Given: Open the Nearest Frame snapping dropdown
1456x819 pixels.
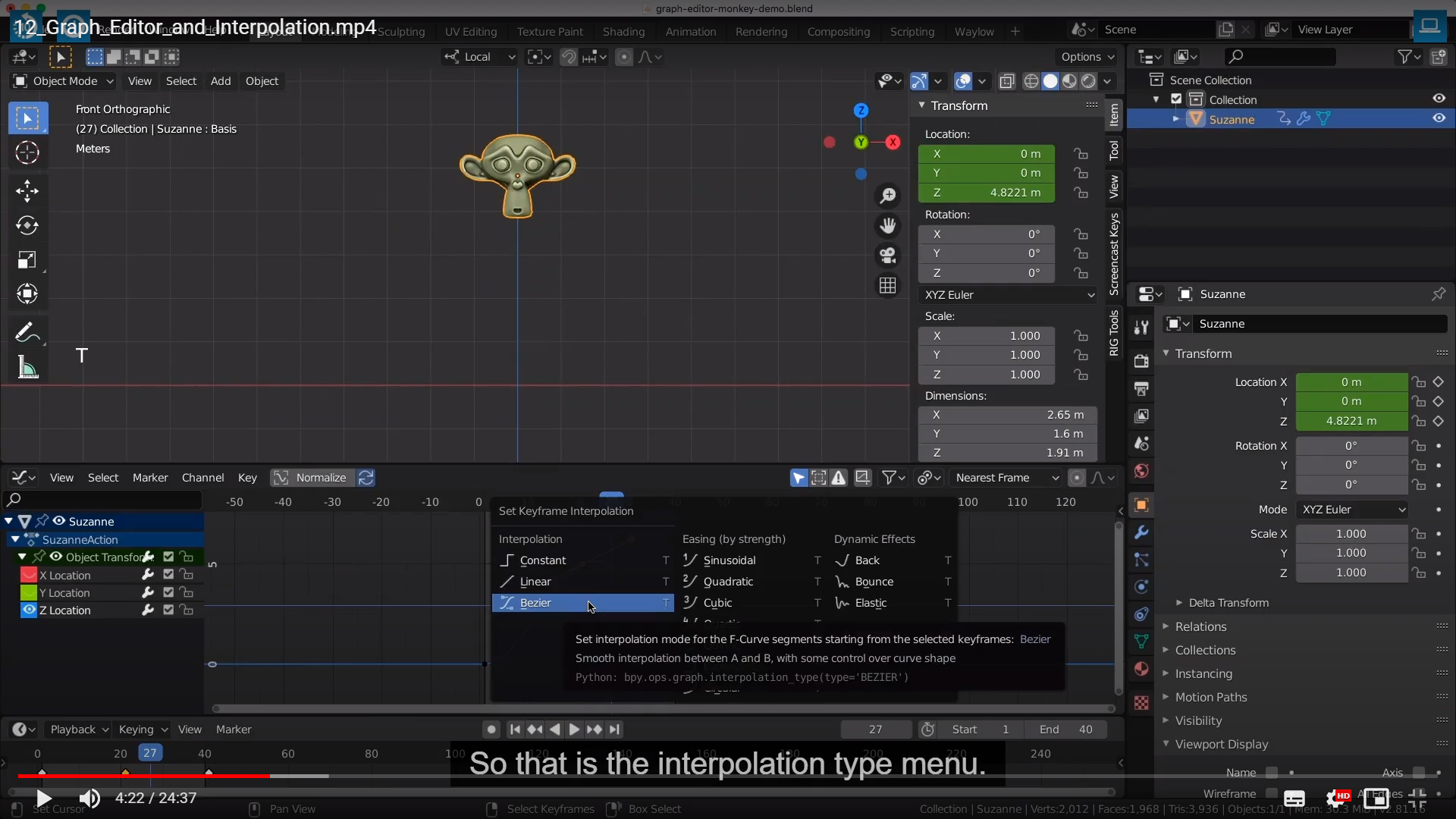Looking at the screenshot, I should tap(1006, 478).
